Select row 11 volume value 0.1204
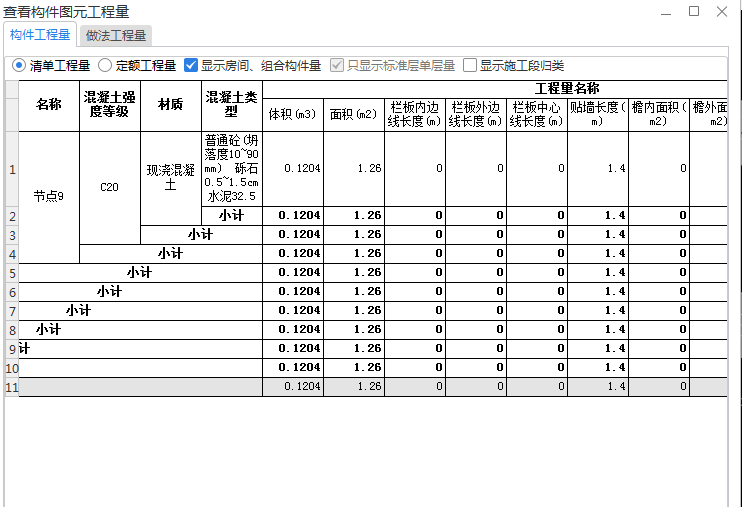The image size is (742, 507). pyautogui.click(x=293, y=387)
